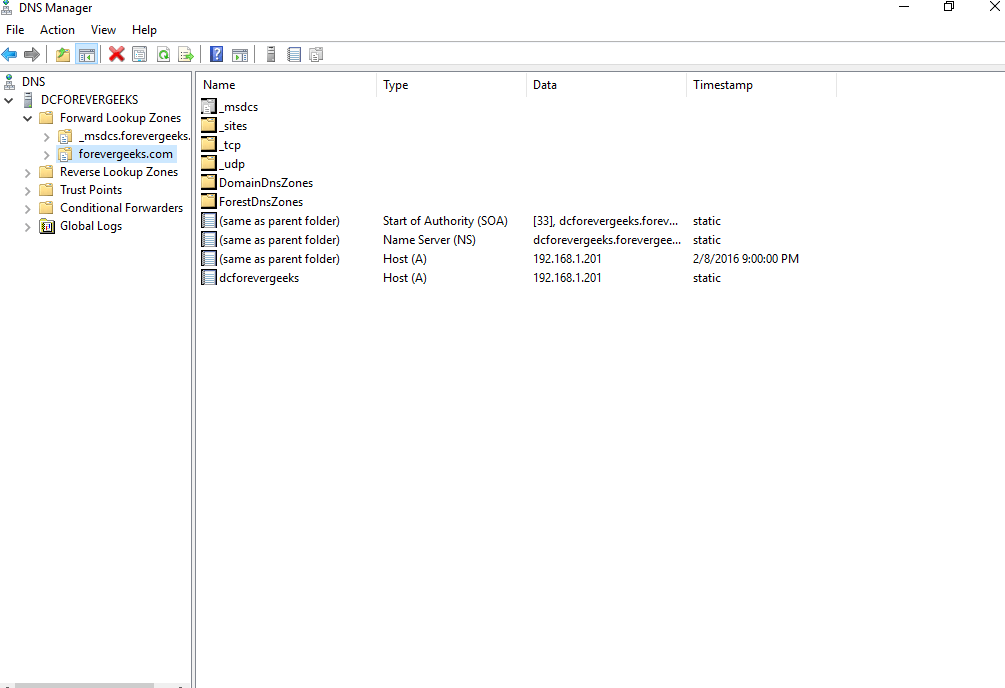Click the New Zone copy-pages icon
The image size is (1005, 688).
pos(316,55)
